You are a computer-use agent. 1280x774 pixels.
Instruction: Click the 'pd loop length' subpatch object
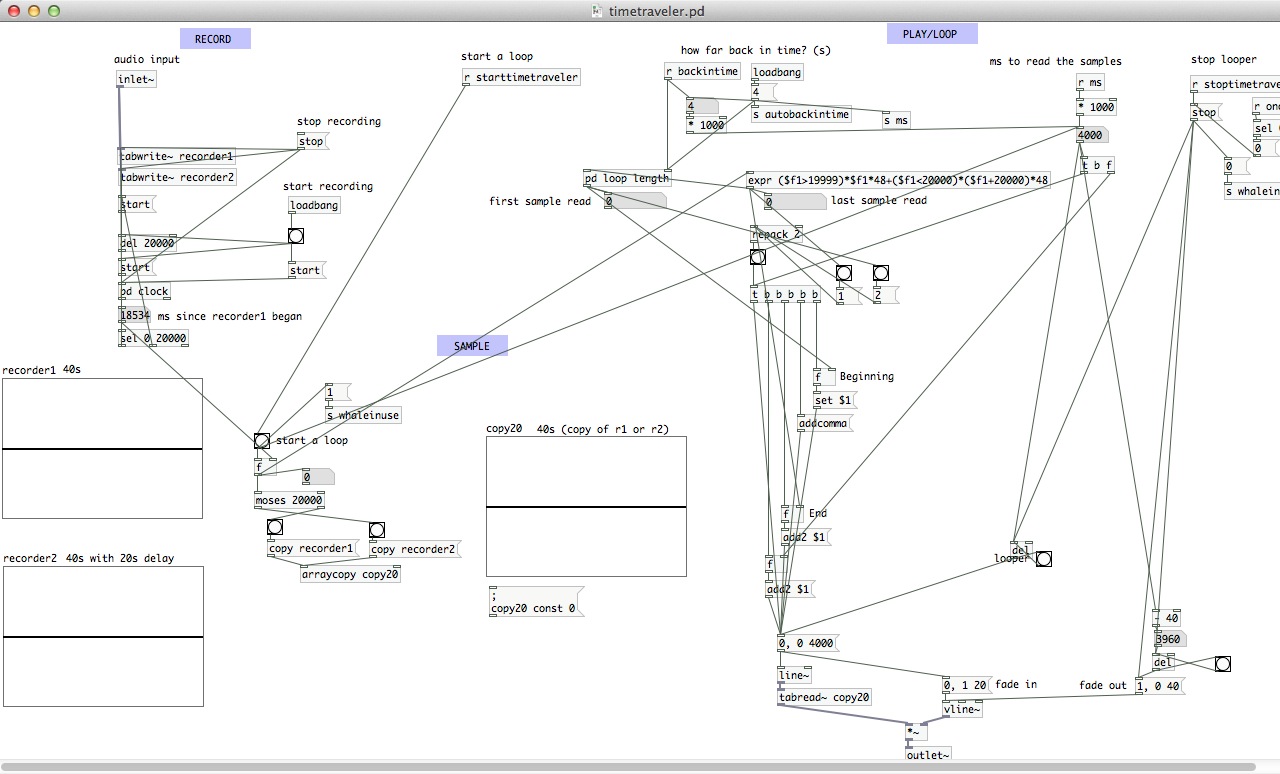click(627, 179)
